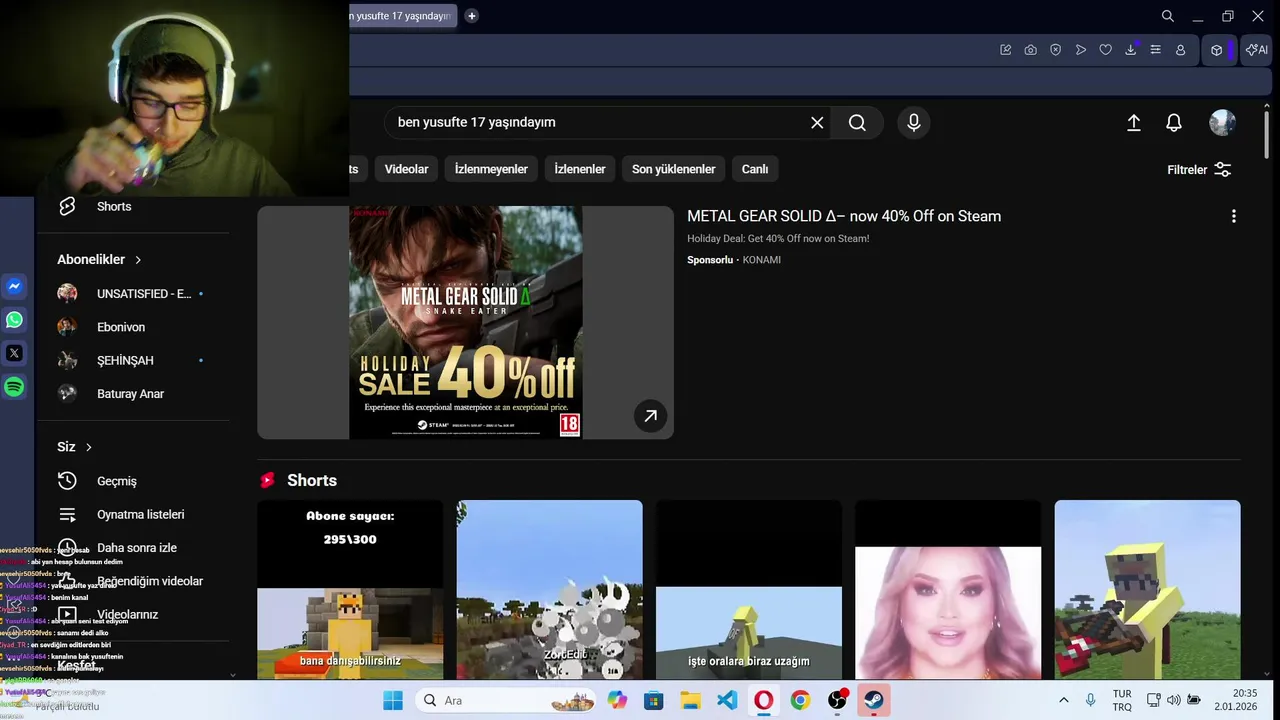Click the YouTube search magnifier button
1280x720 pixels.
tap(857, 122)
